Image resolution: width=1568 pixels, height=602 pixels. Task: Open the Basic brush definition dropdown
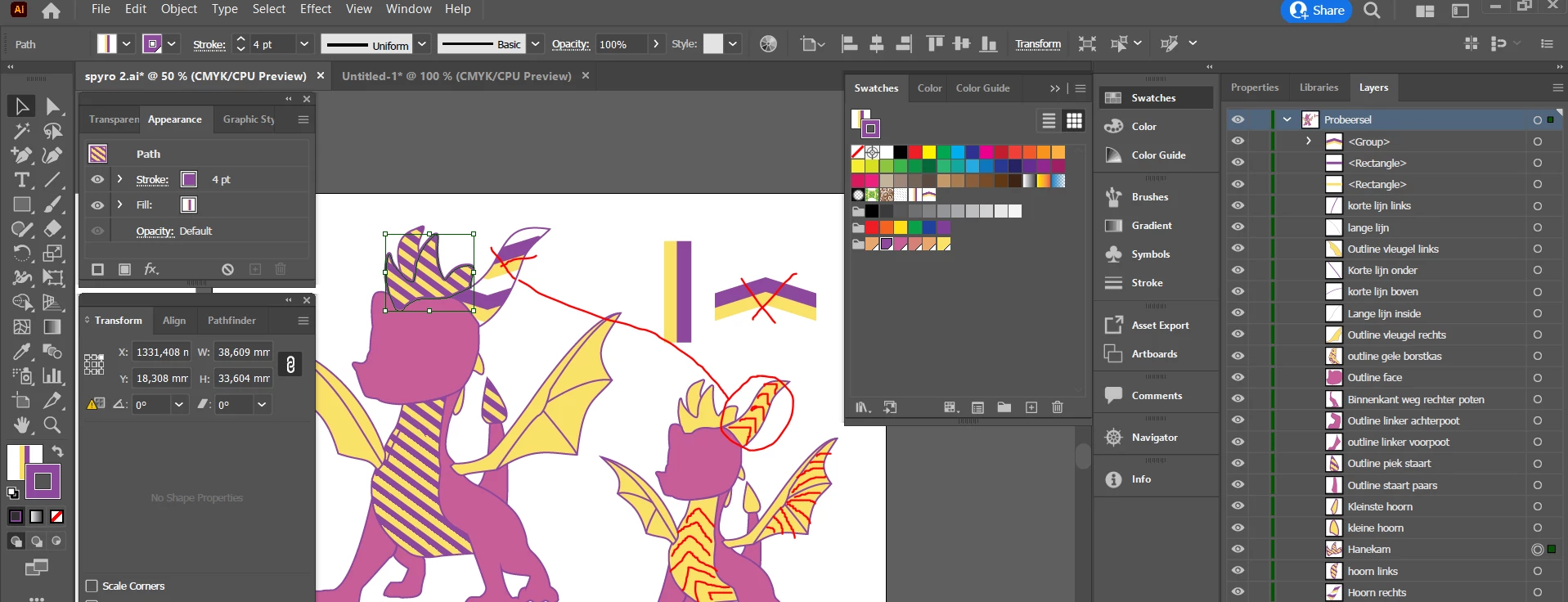coord(535,44)
